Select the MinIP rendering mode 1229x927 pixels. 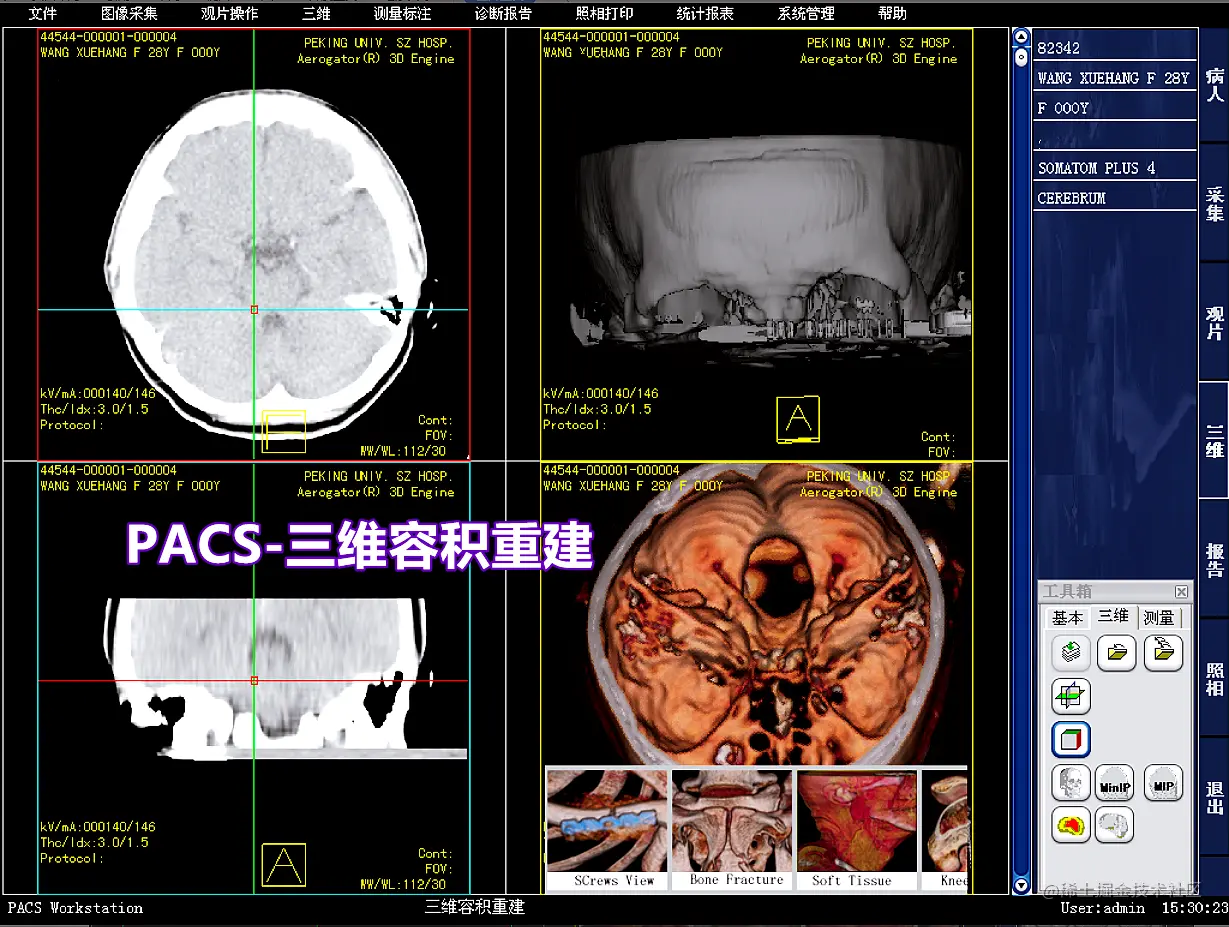(x=1115, y=783)
